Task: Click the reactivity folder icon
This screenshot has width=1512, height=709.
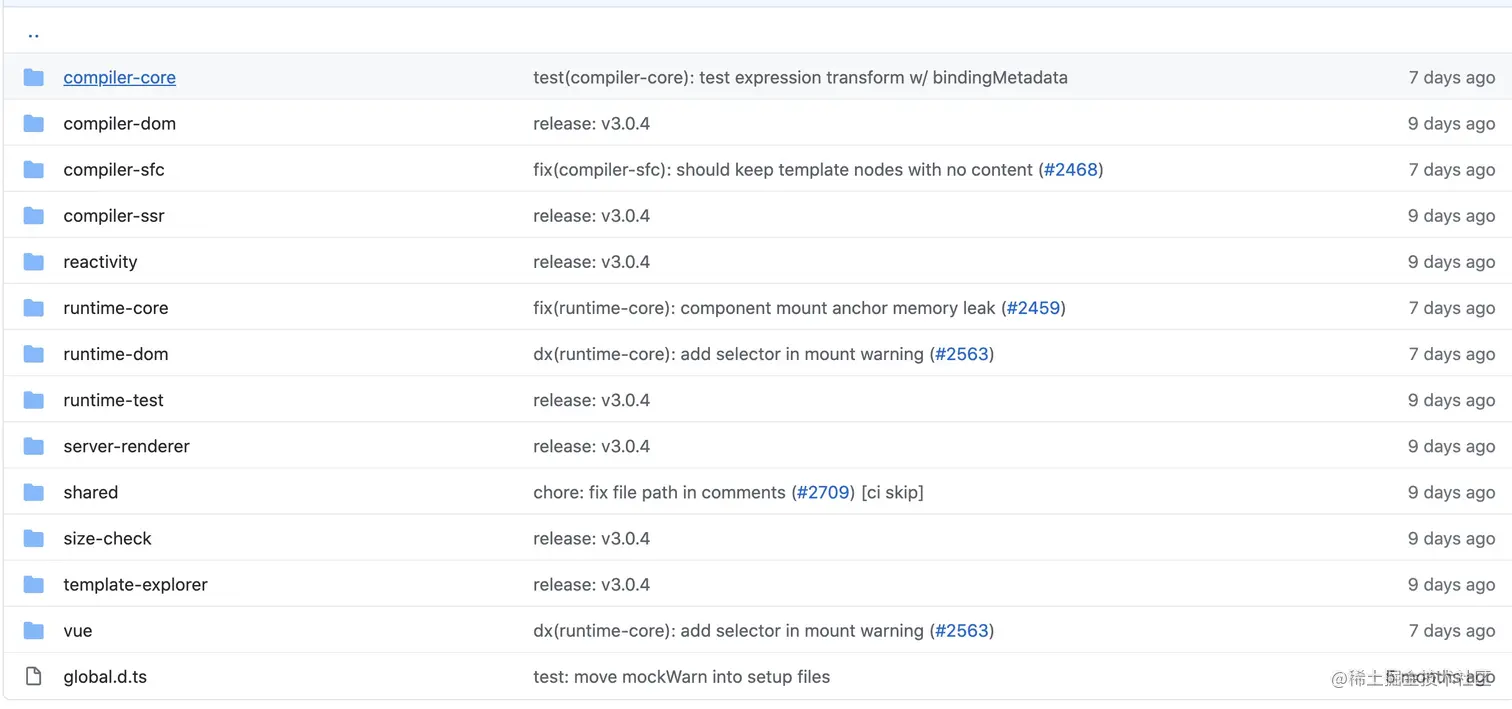Action: coord(34,262)
